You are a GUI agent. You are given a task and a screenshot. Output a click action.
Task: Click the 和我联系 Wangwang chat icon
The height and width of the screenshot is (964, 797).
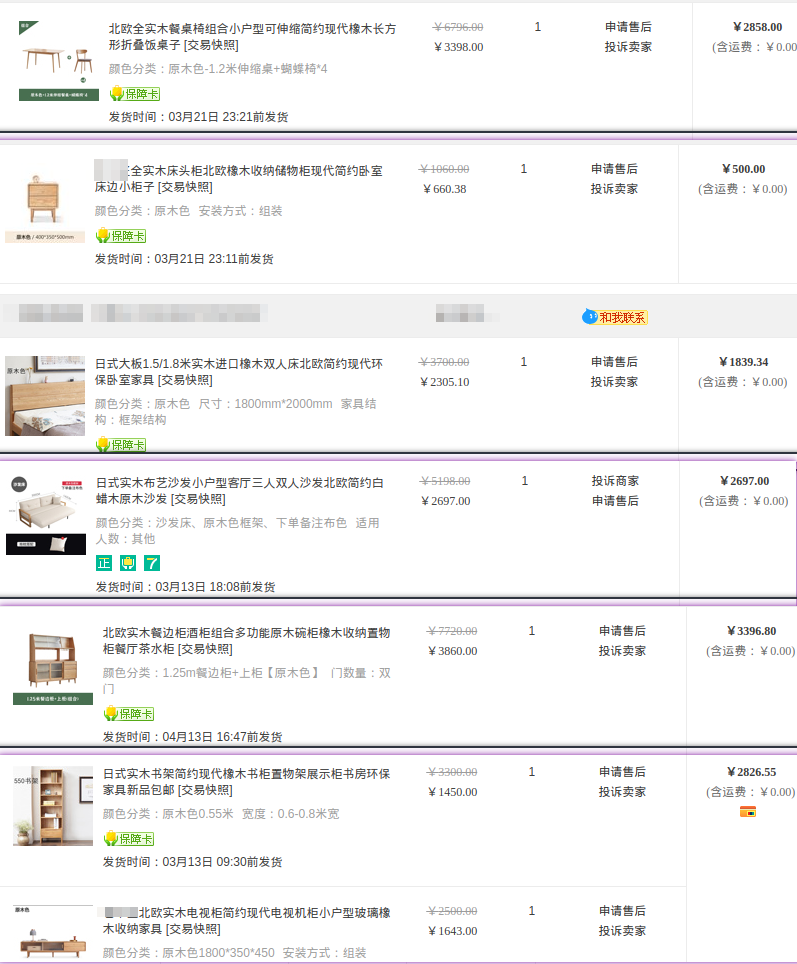pyautogui.click(x=615, y=317)
